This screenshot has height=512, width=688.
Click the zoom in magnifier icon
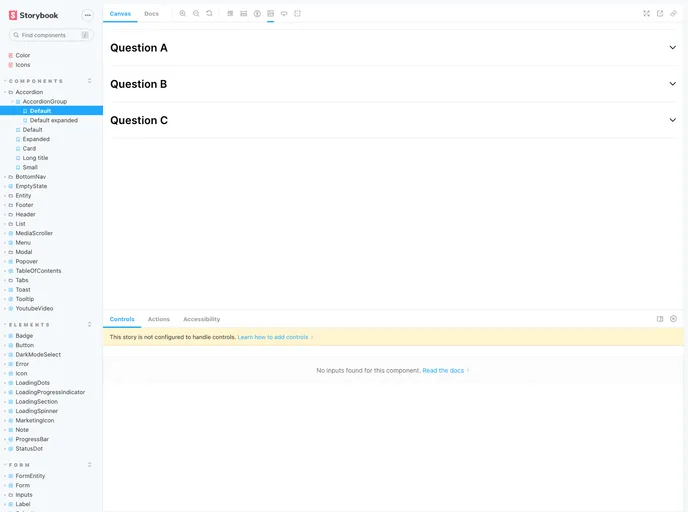pos(183,14)
